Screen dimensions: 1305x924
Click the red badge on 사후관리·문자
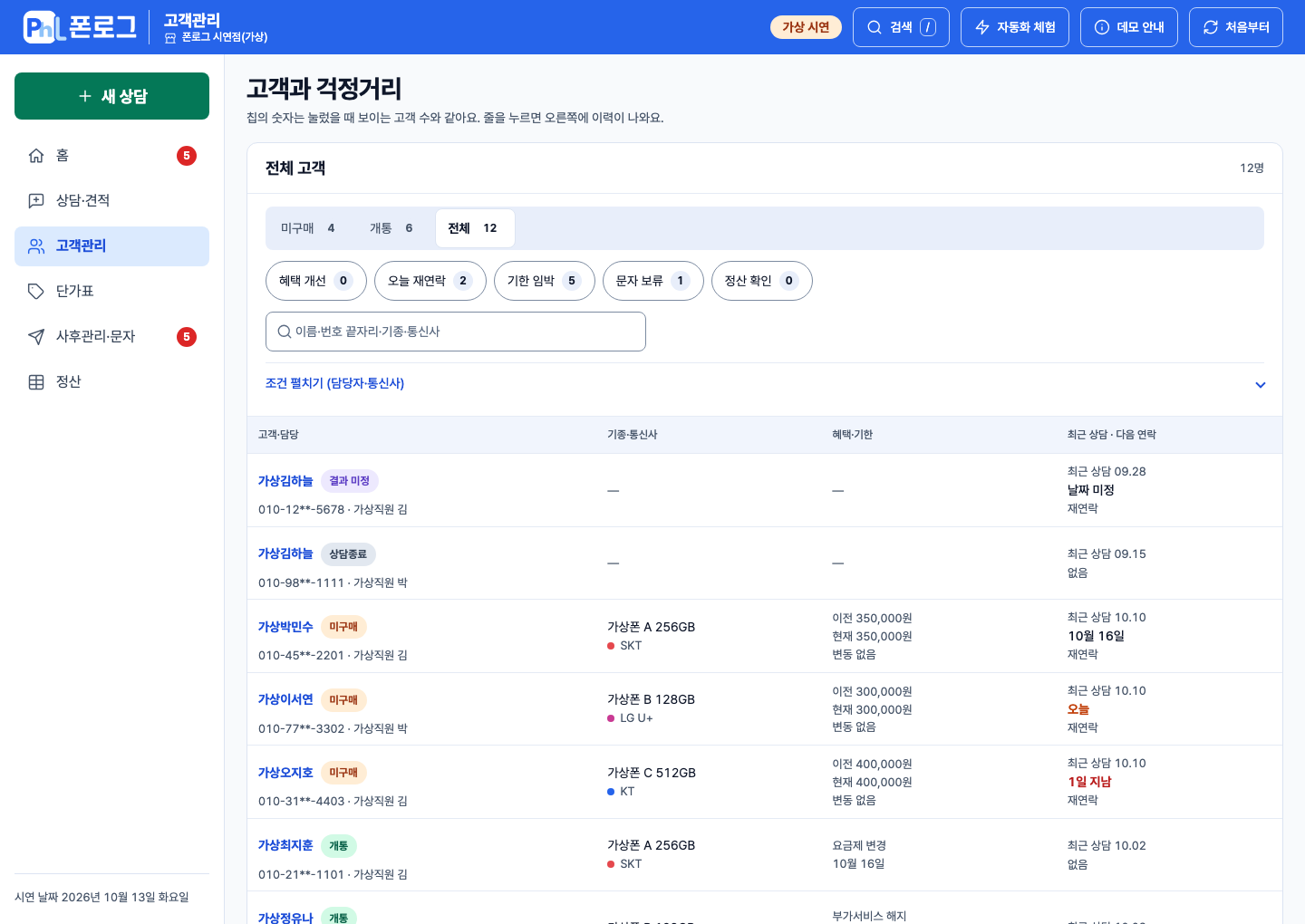pos(187,337)
